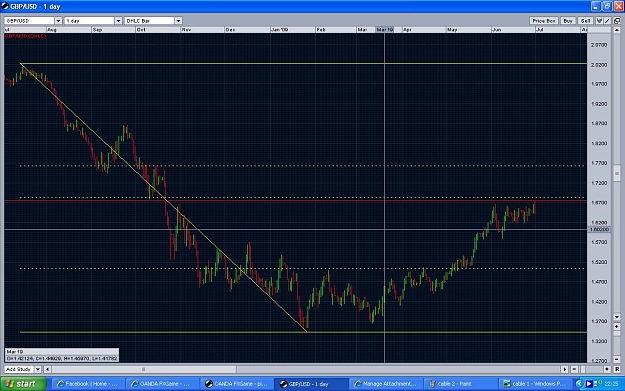This screenshot has height=391, width=625.
Task: Click the horizontal zoom minus button
Action: click(x=574, y=369)
